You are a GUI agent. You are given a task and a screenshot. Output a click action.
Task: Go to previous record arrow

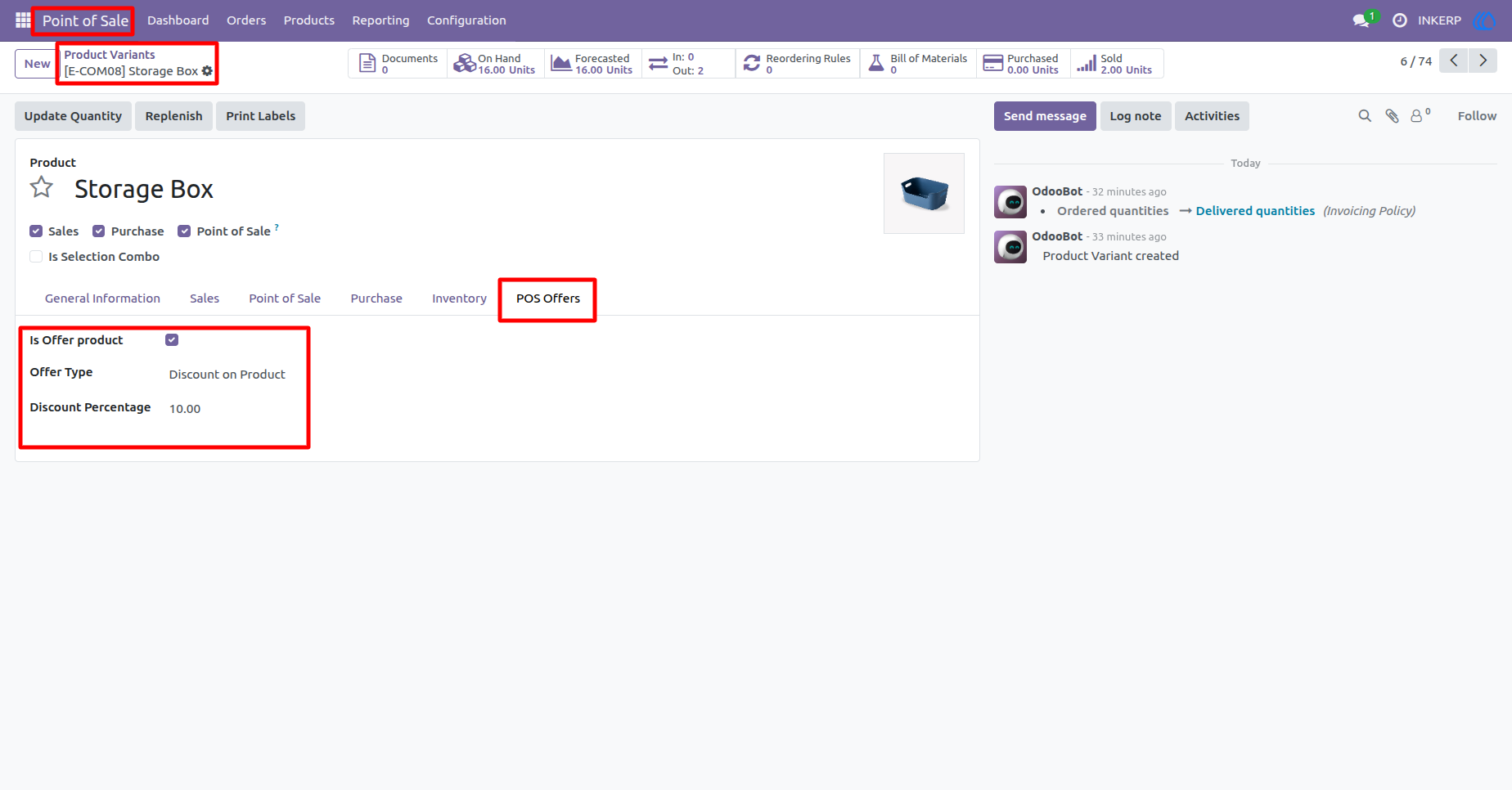click(1454, 61)
